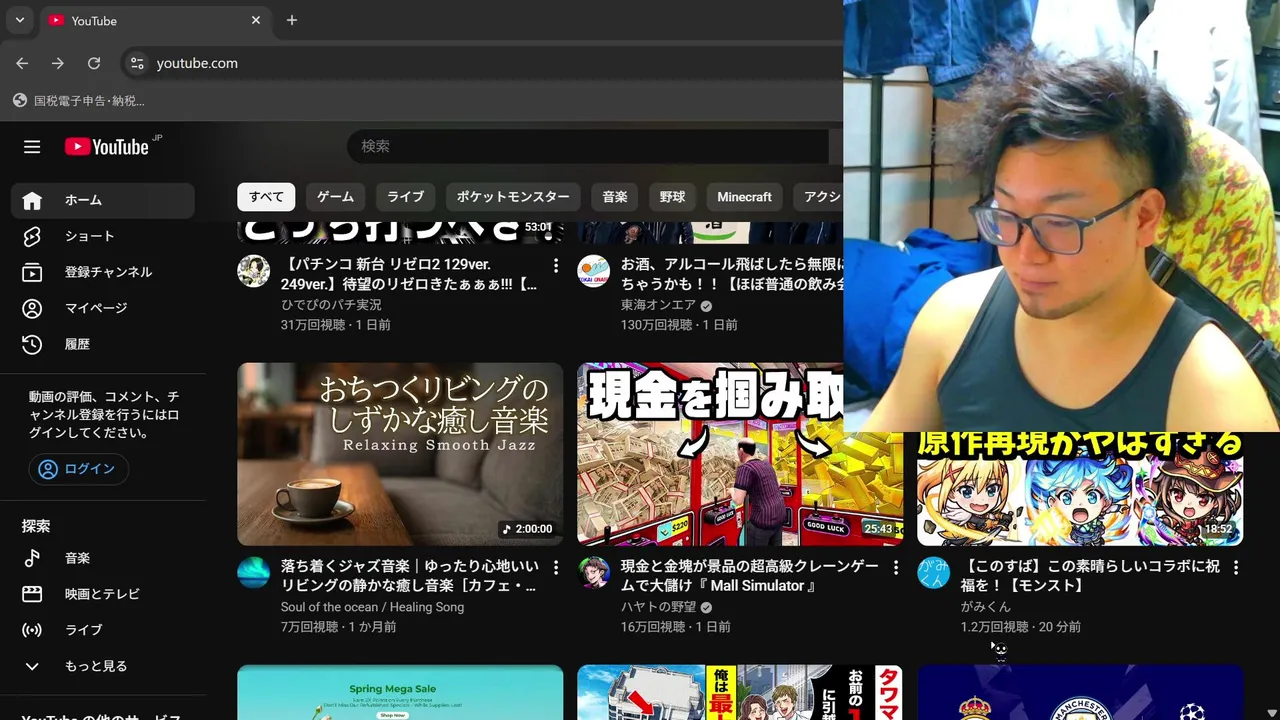This screenshot has height=720, width=1280.
Task: Go back in the browser
Action: tap(22, 63)
